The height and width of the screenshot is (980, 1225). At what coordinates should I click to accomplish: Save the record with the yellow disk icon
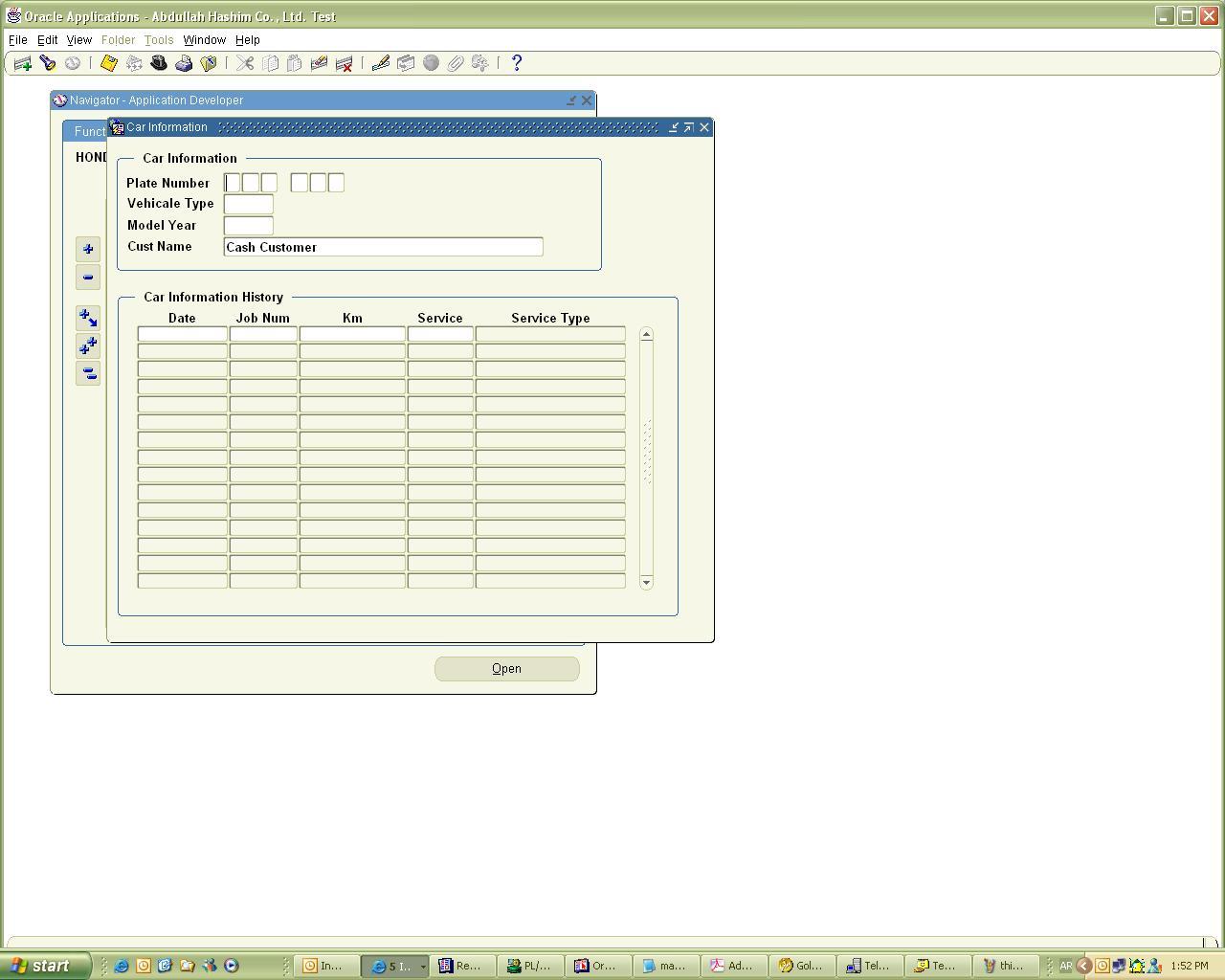108,63
